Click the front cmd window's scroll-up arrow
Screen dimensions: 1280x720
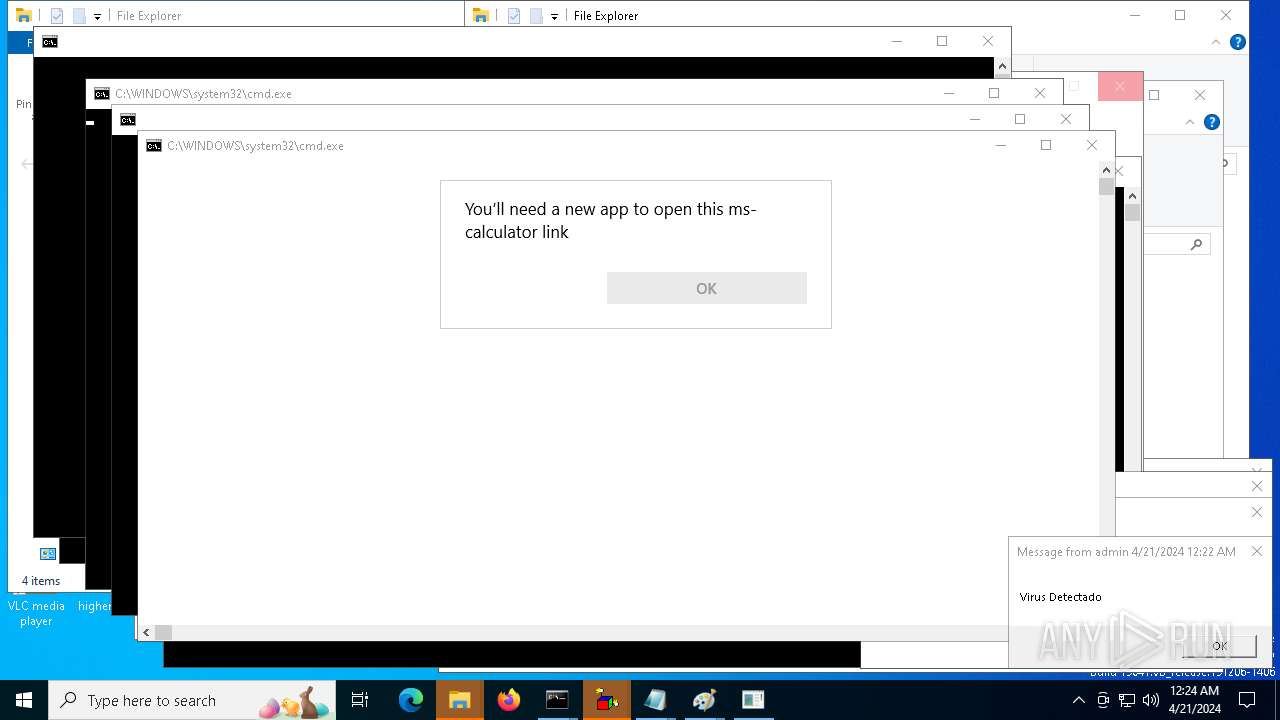[1106, 170]
